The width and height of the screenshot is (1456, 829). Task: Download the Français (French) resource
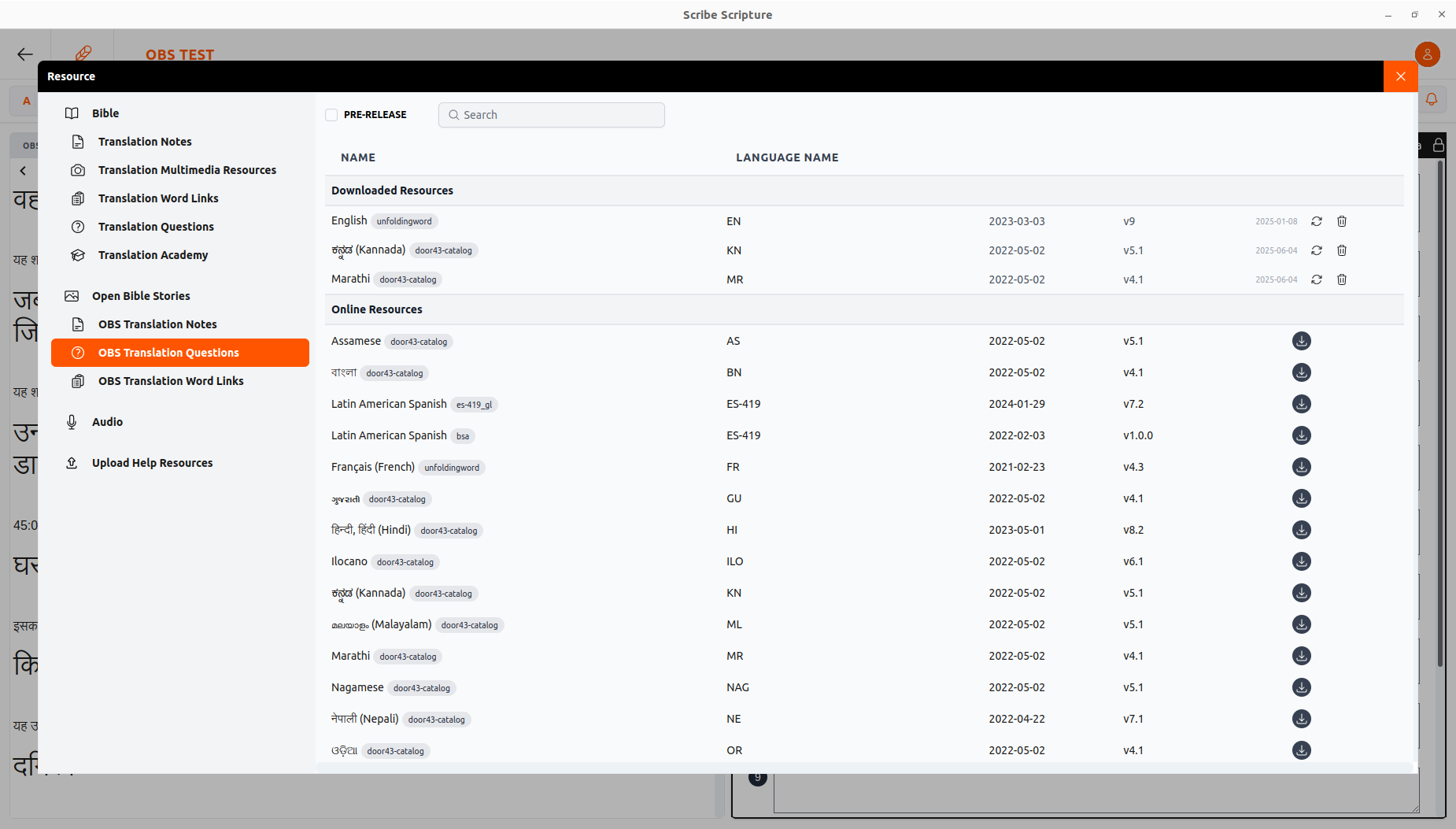1300,466
